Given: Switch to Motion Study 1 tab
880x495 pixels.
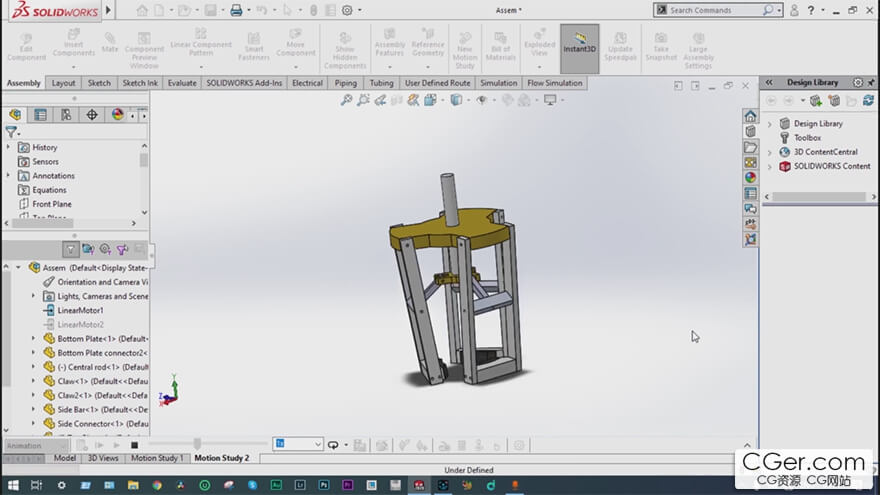Looking at the screenshot, I should pyautogui.click(x=157, y=458).
